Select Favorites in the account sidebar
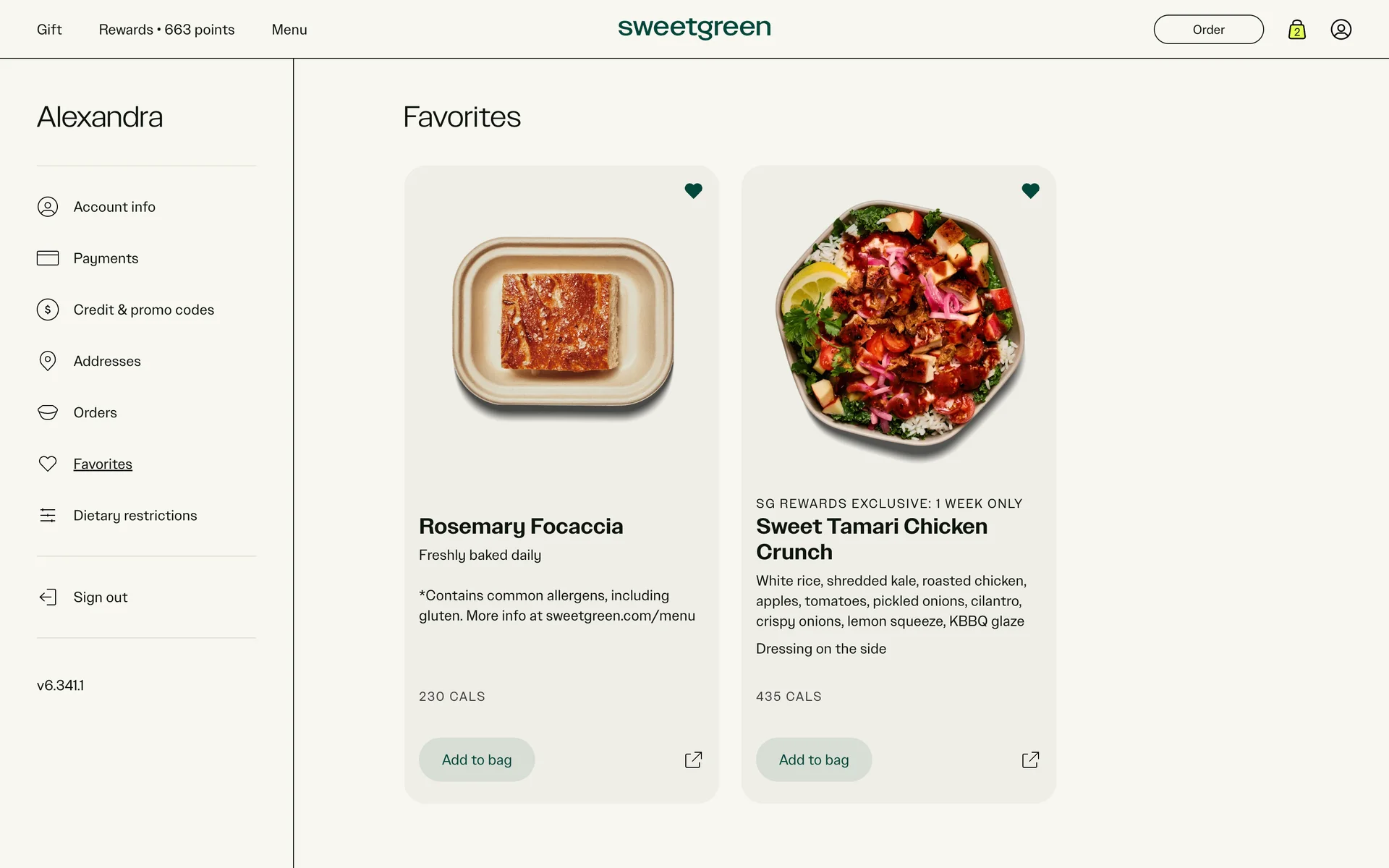Viewport: 1389px width, 868px height. pyautogui.click(x=103, y=464)
